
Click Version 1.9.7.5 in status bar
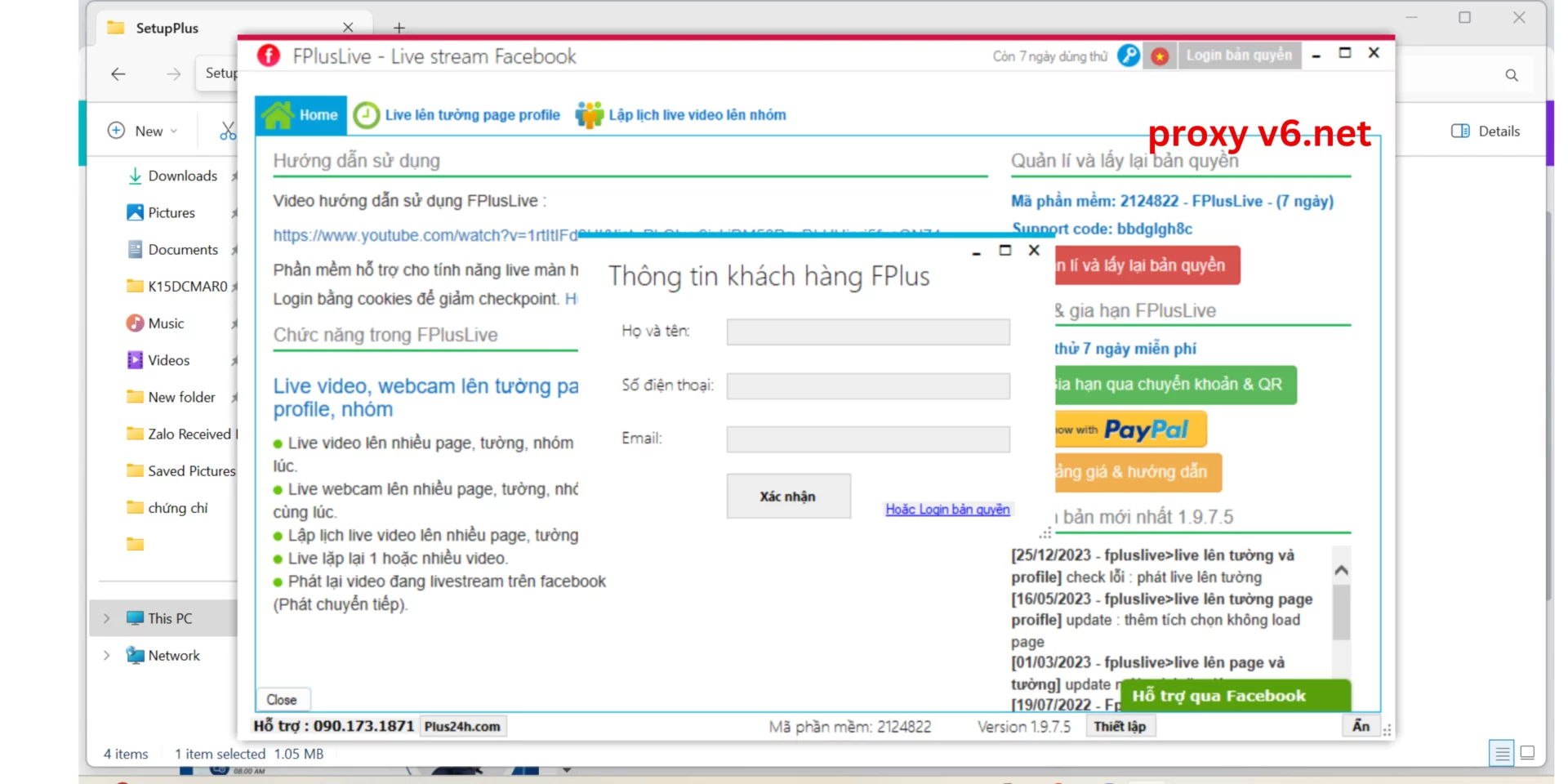[x=1024, y=727]
